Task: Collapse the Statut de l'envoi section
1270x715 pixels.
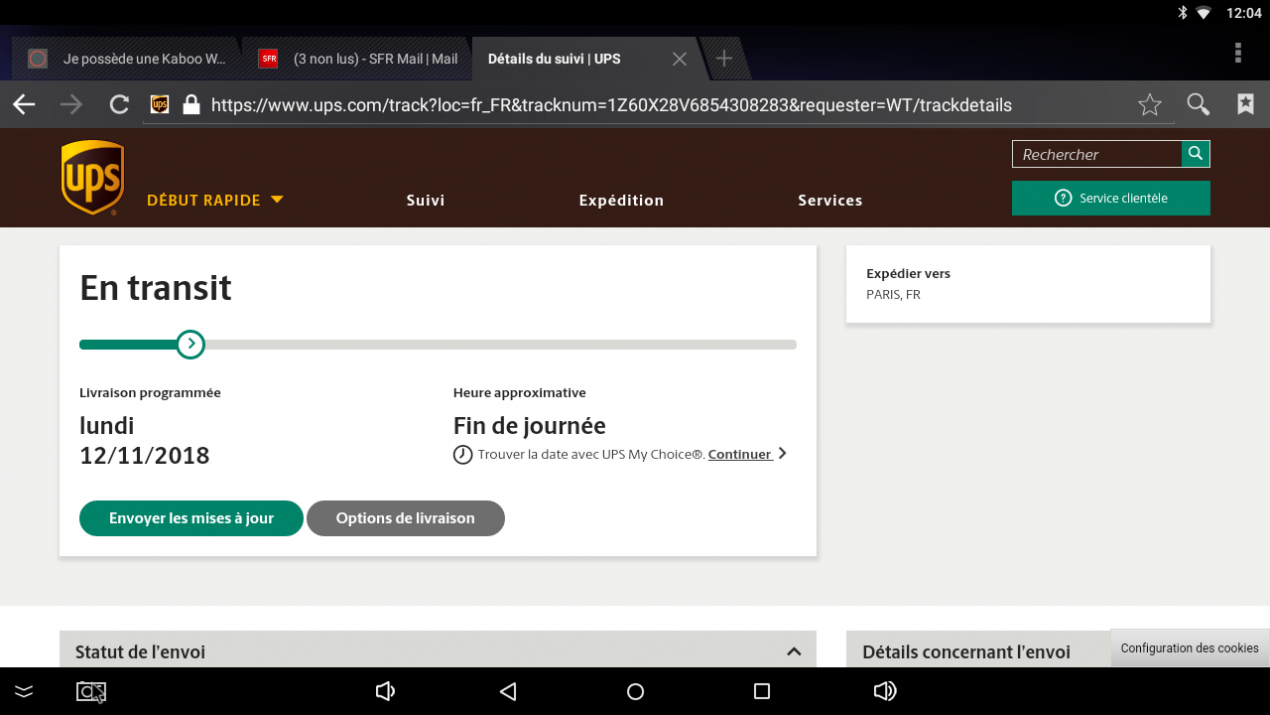Action: [794, 652]
